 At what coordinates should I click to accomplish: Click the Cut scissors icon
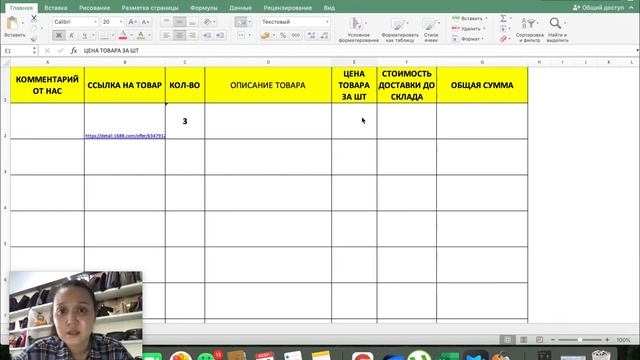pyautogui.click(x=34, y=18)
